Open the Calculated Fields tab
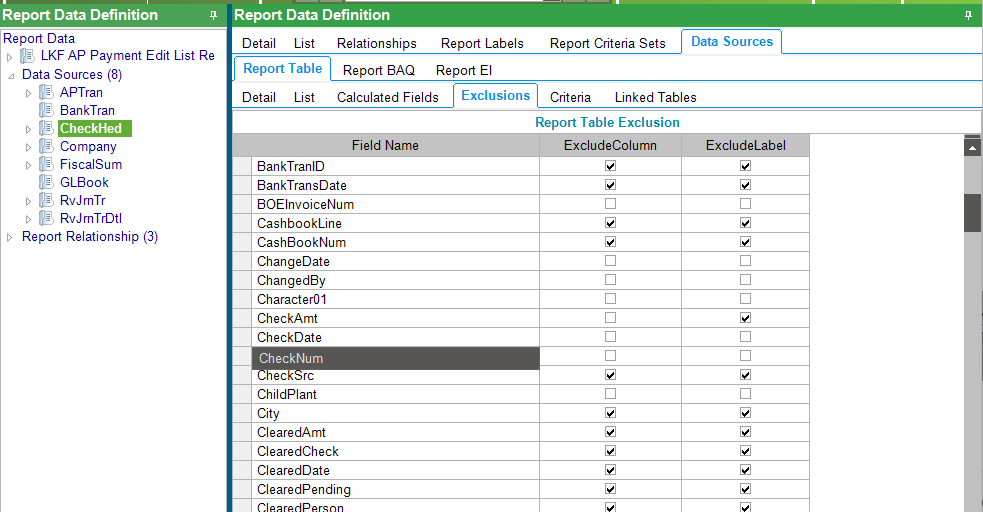 [387, 97]
